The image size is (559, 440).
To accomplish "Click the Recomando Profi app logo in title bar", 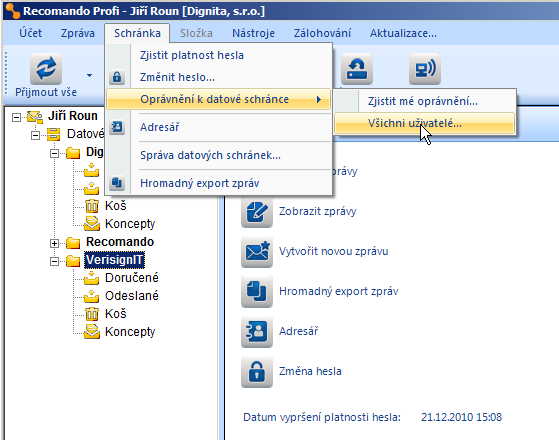I will pyautogui.click(x=13, y=11).
